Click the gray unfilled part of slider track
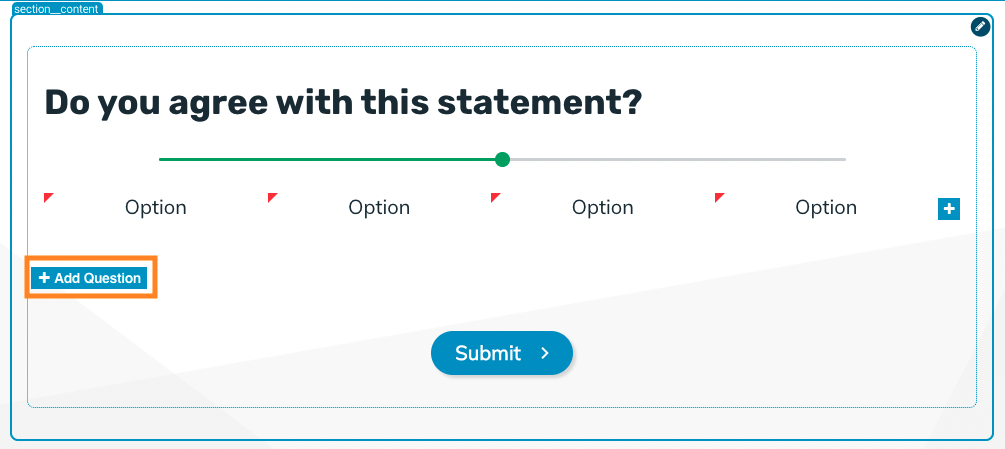 678,159
